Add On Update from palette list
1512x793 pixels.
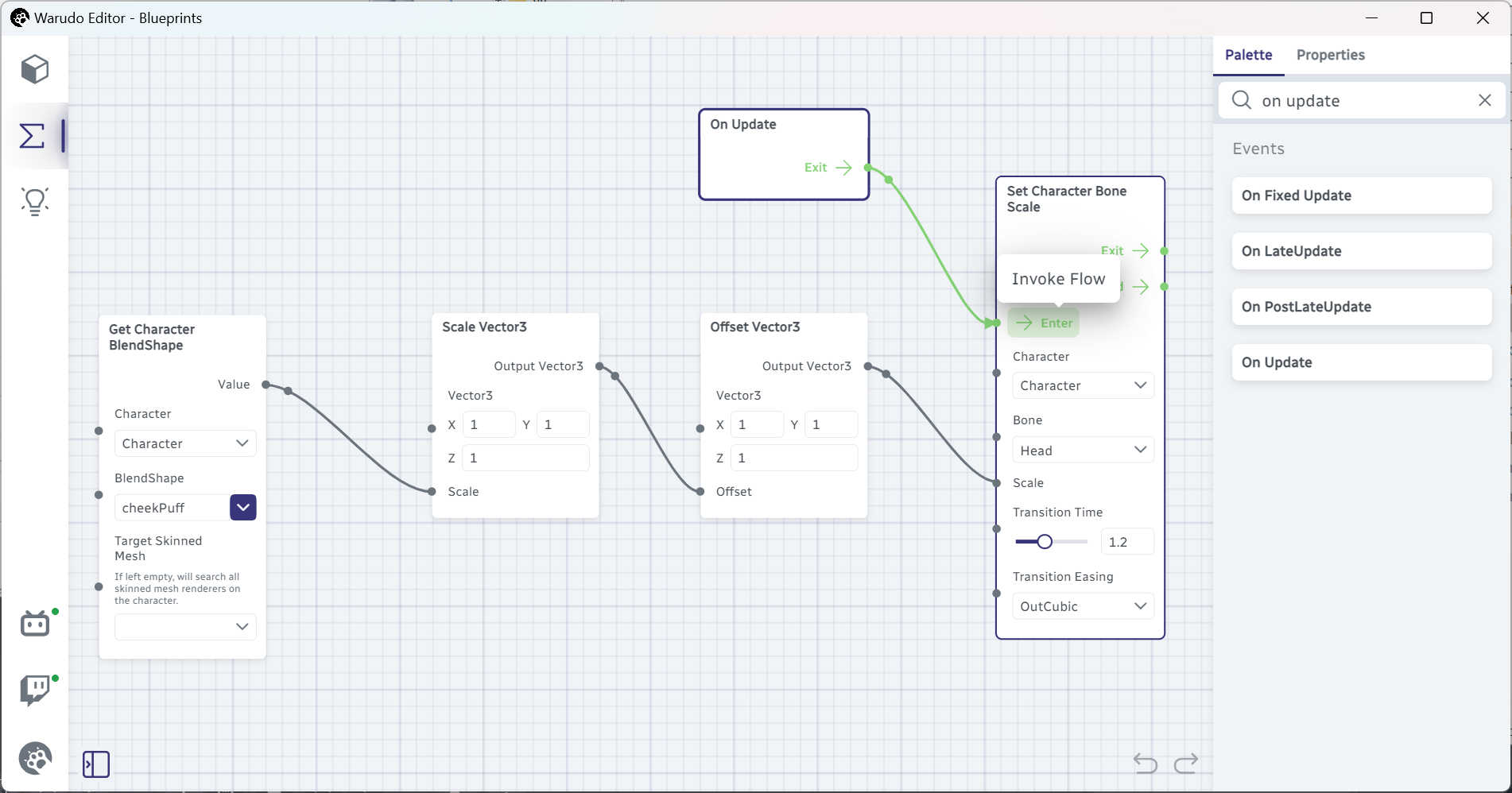[1362, 362]
